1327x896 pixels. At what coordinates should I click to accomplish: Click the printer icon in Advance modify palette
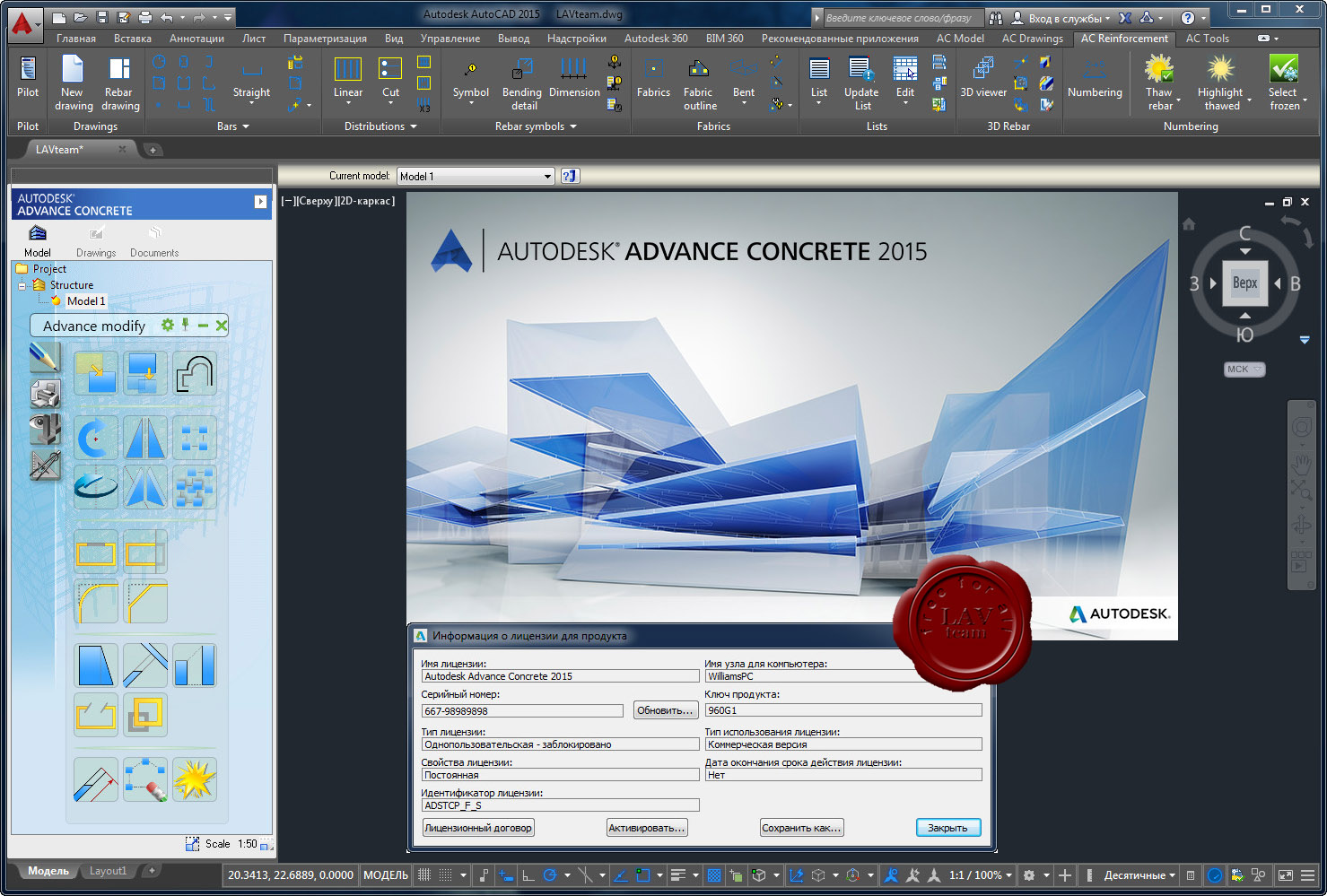[45, 393]
